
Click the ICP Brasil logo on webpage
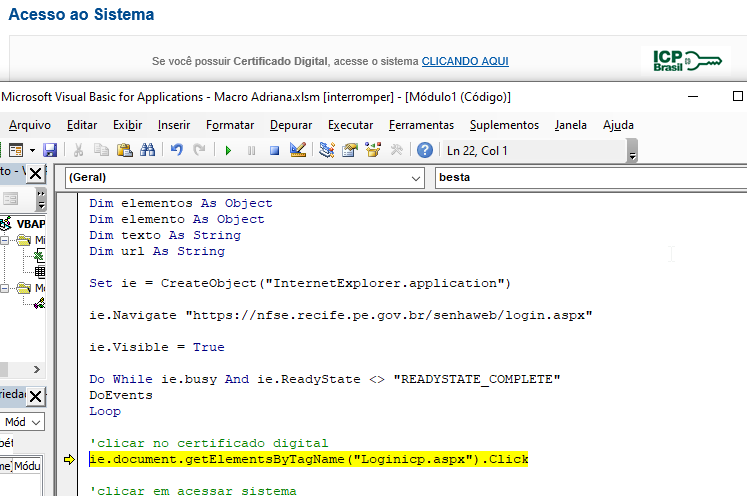686,61
